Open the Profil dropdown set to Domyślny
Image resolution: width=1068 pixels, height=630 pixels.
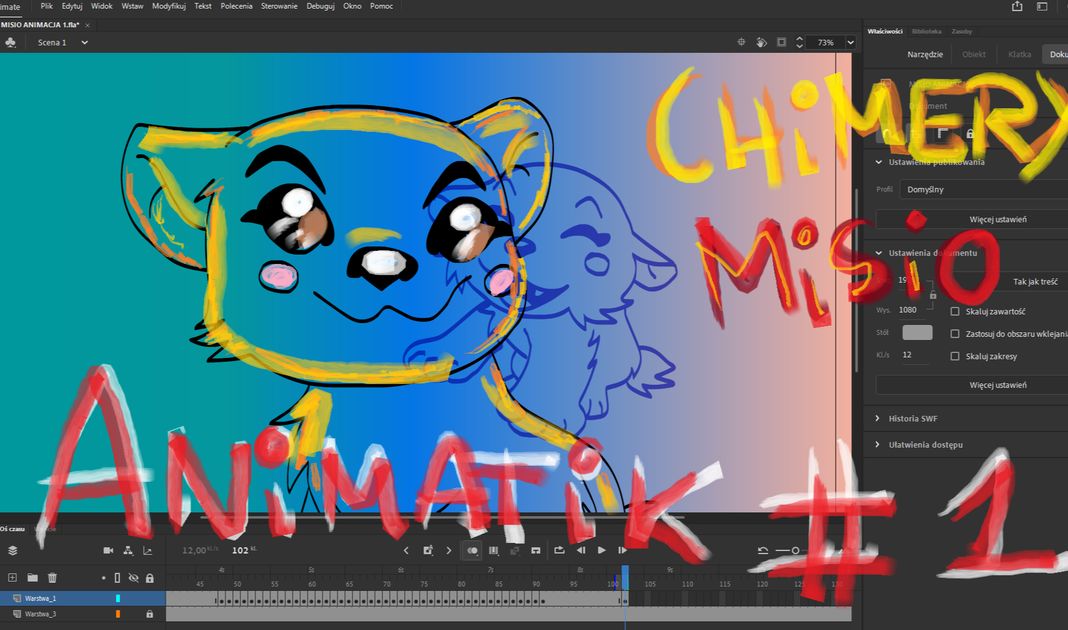[980, 189]
